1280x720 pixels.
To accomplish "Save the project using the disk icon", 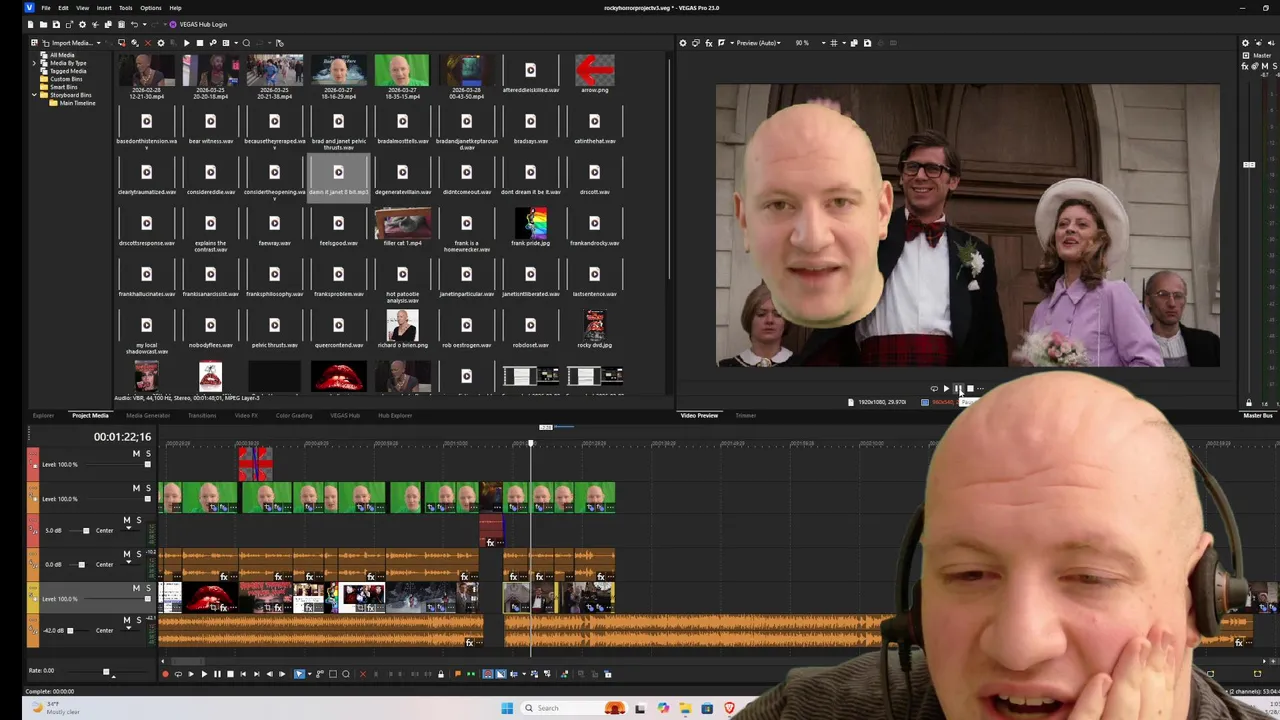I will [56, 24].
